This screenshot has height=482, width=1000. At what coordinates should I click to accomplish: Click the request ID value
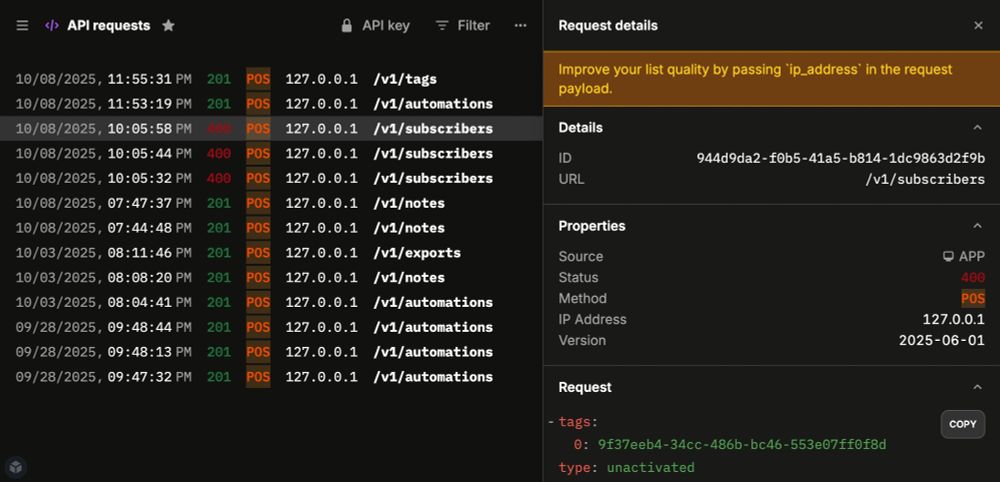[840, 158]
